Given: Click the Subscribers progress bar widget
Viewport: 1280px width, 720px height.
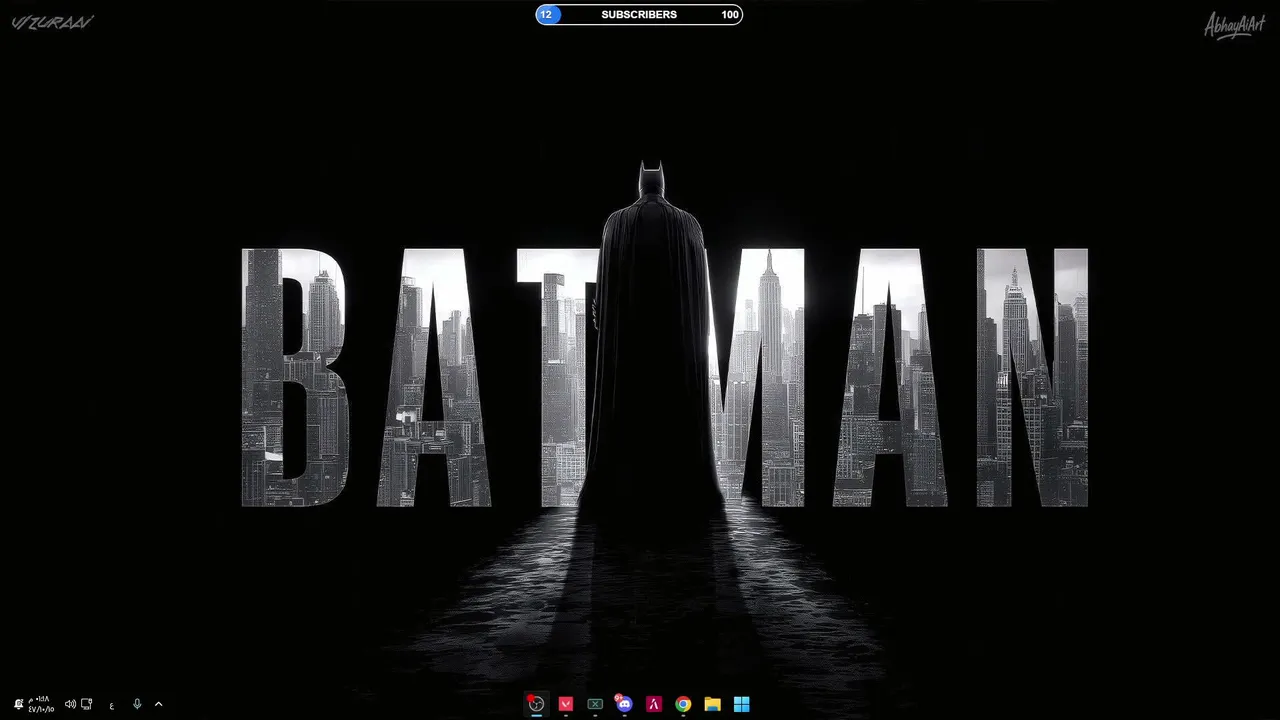Looking at the screenshot, I should [x=639, y=14].
